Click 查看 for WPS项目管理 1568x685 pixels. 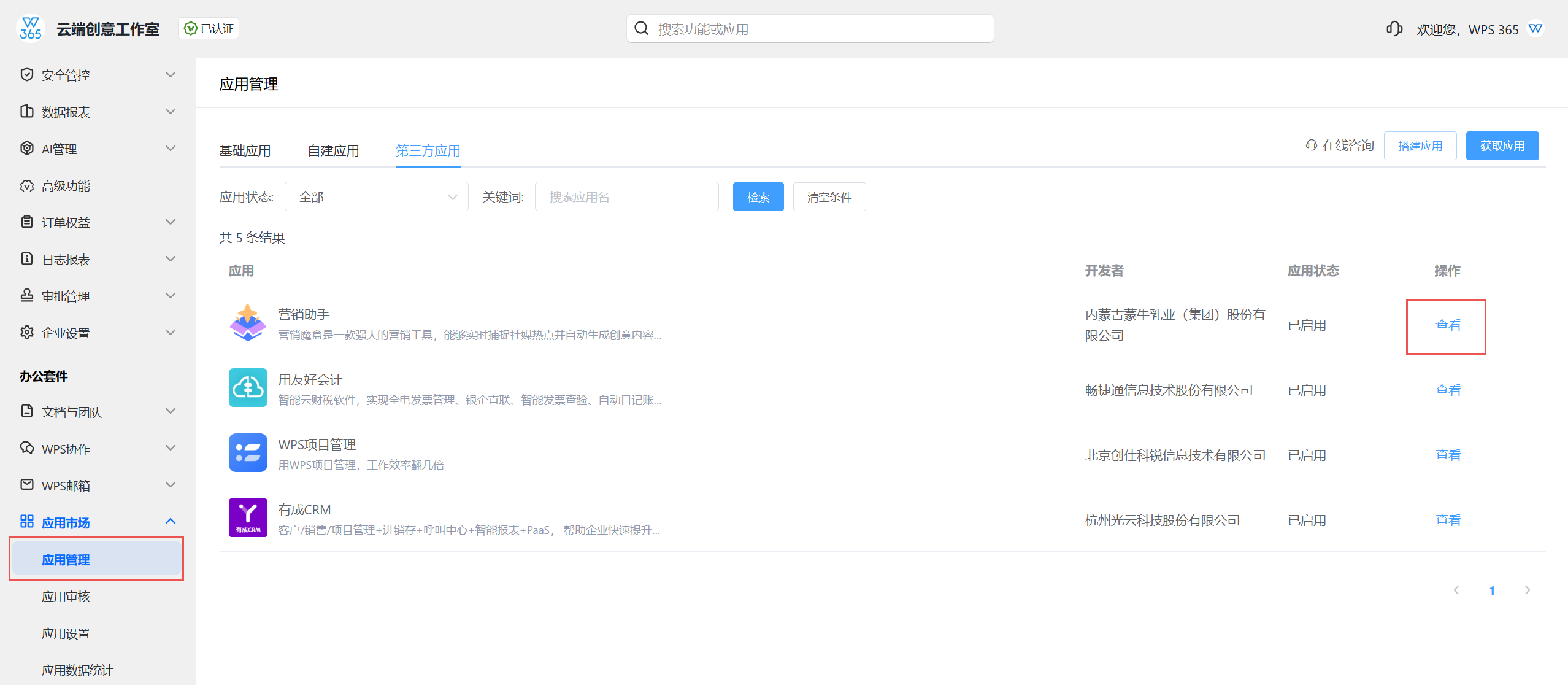click(1448, 455)
